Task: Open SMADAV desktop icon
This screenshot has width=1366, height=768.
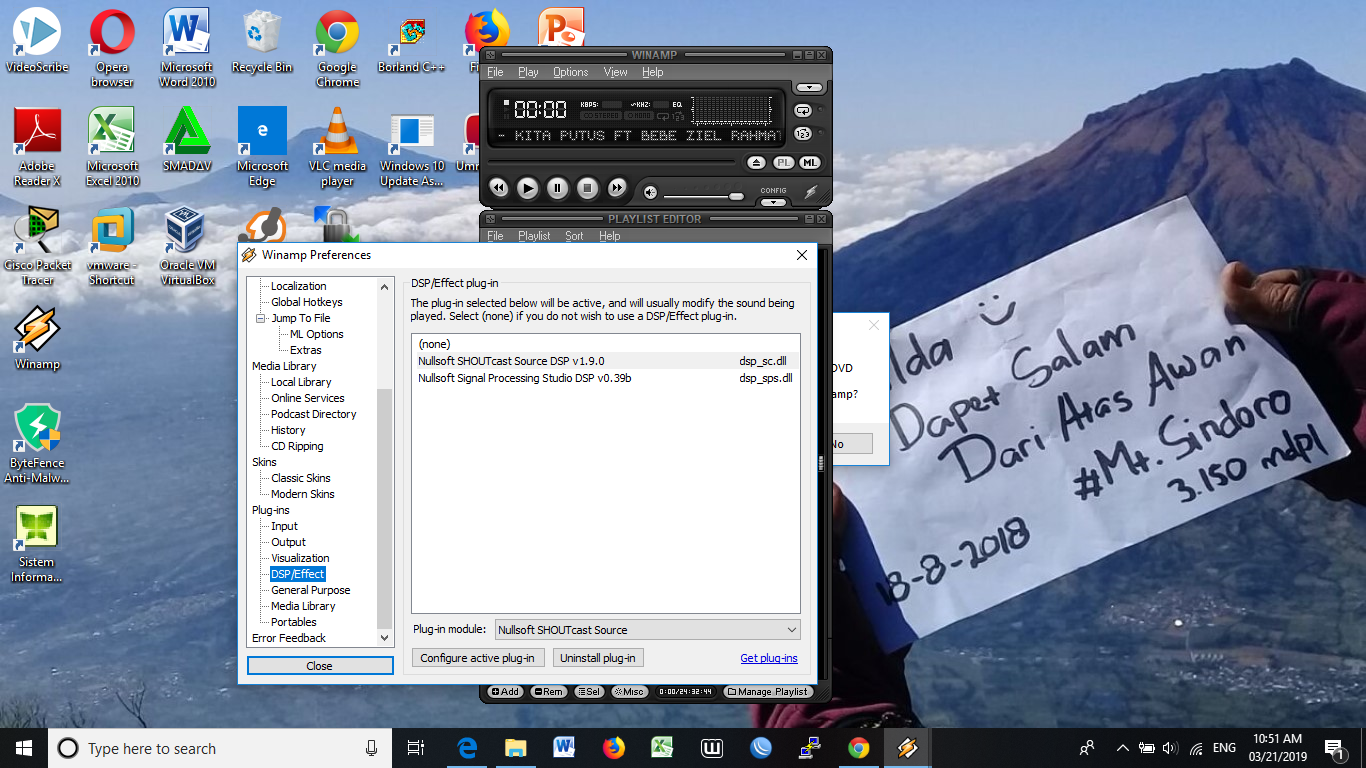Action: pyautogui.click(x=187, y=139)
